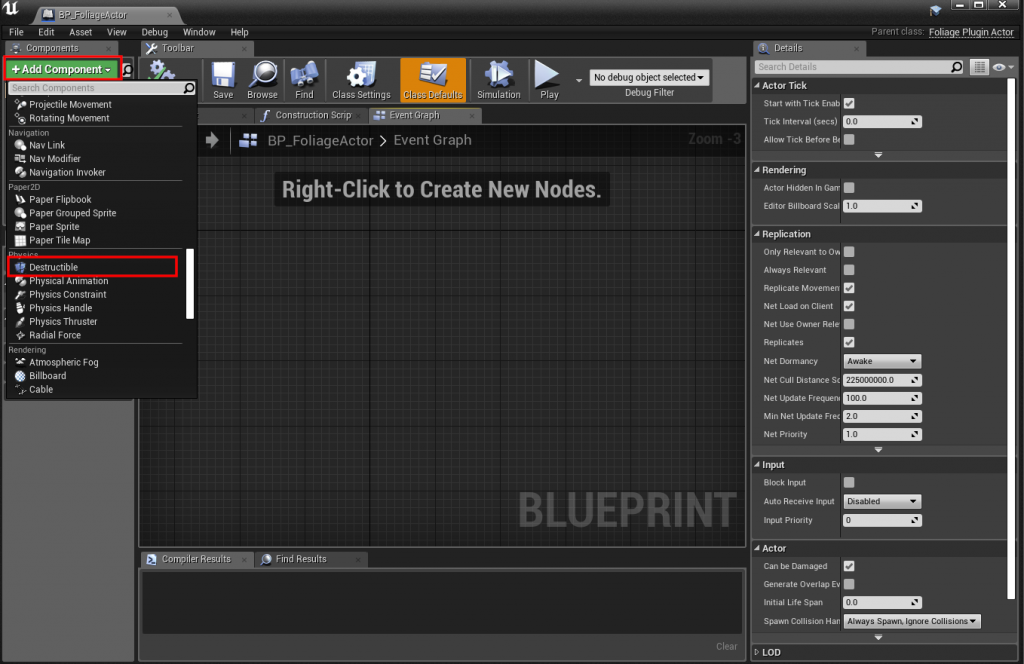Open the File menu
The image size is (1024, 664).
[x=16, y=32]
